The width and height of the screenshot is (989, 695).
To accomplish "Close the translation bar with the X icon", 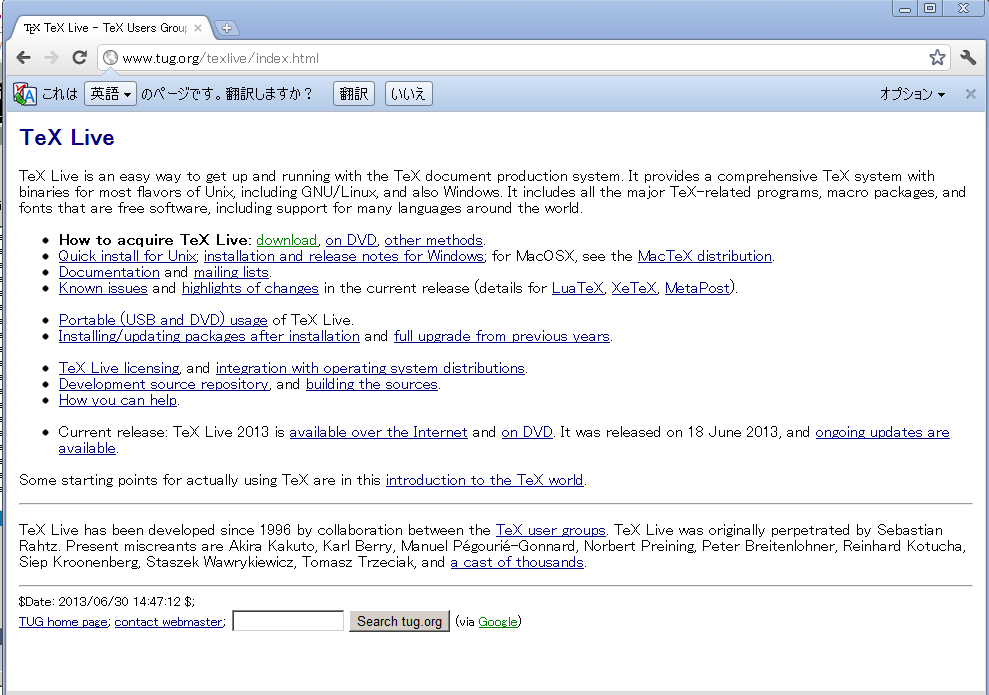I will tap(970, 94).
